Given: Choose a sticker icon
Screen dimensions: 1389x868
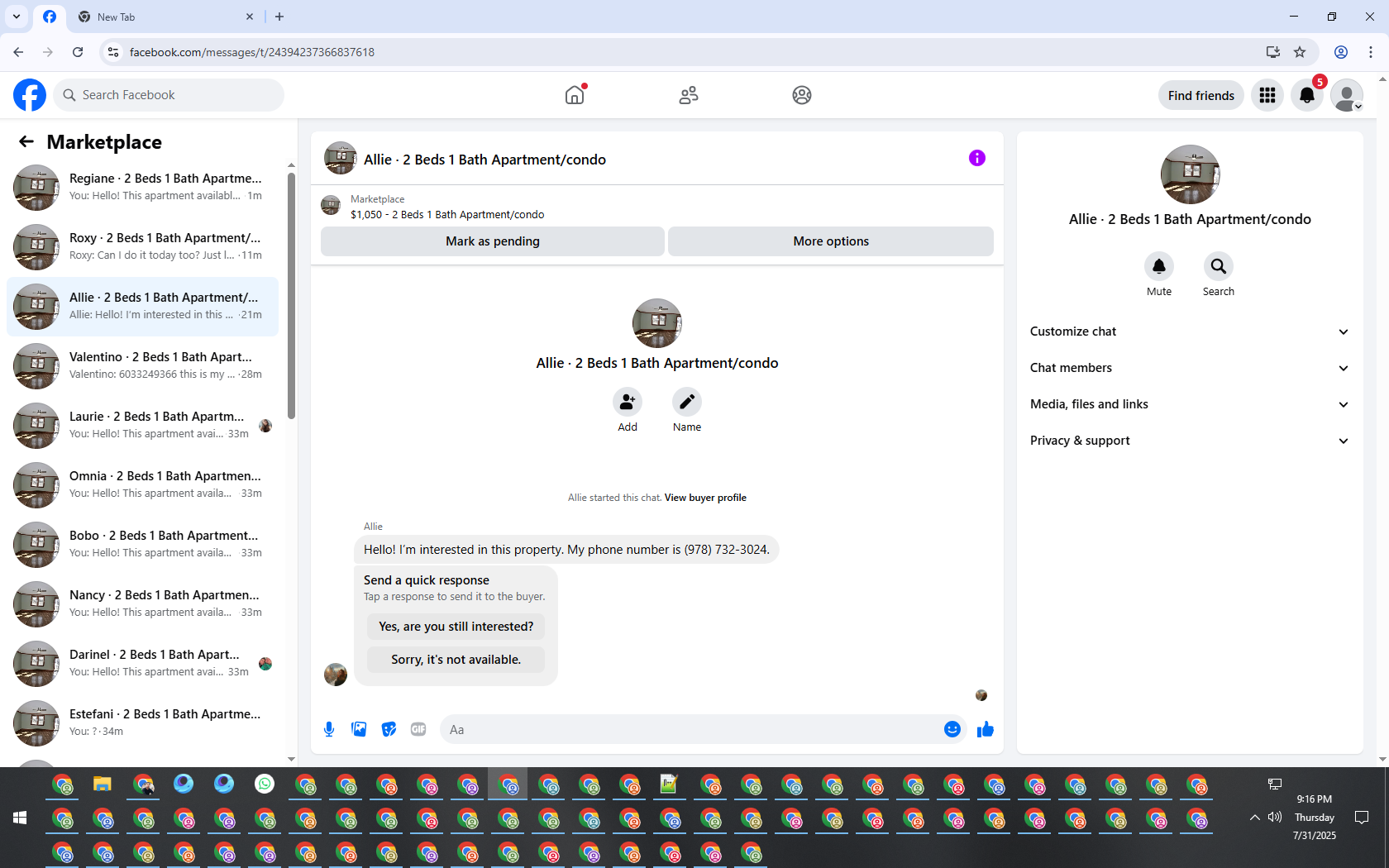Looking at the screenshot, I should [389, 729].
